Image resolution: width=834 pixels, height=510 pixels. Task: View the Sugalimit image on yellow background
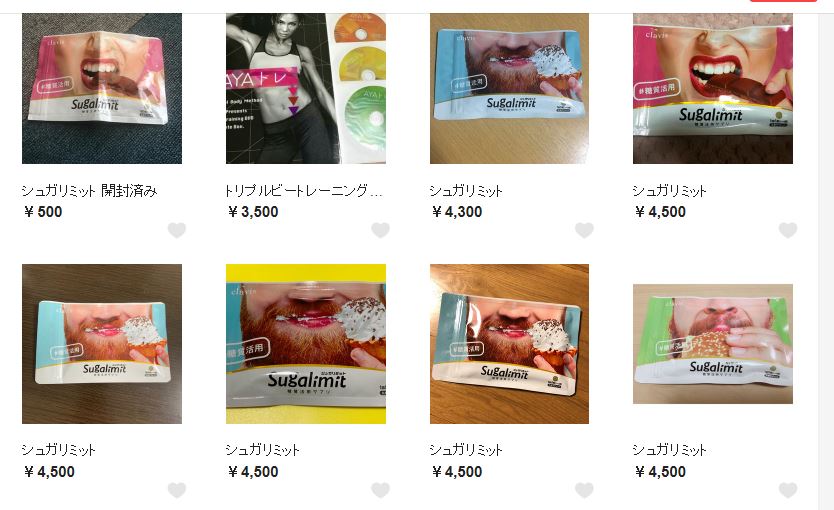point(306,344)
